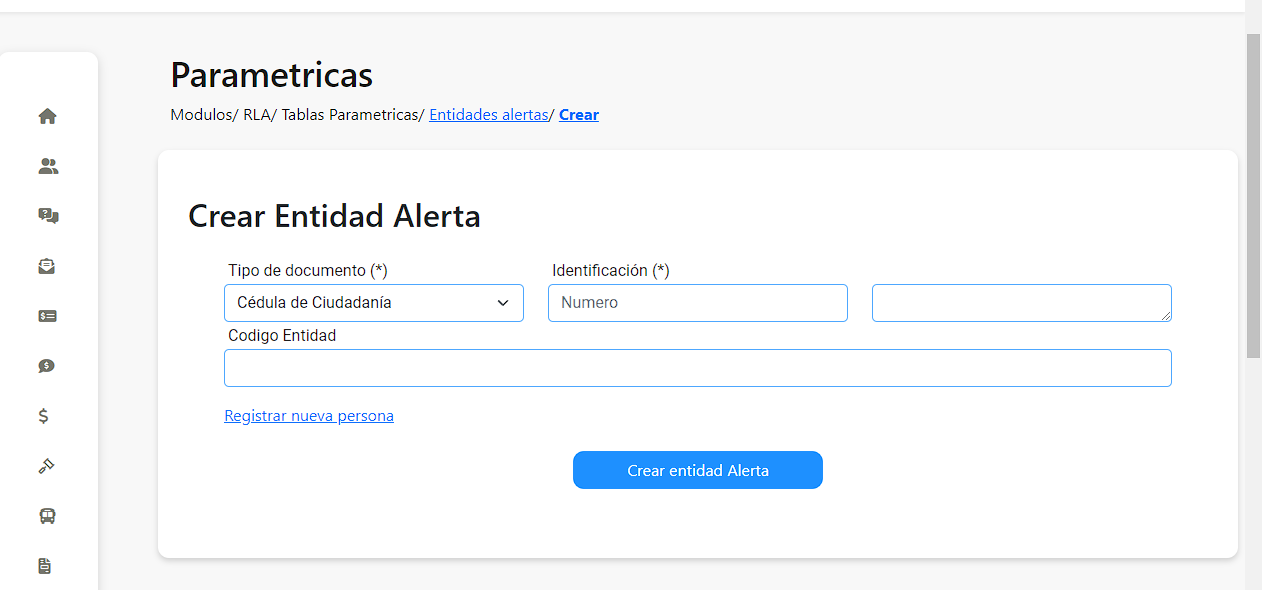Open the dollar sign sidebar icon

tap(43, 416)
